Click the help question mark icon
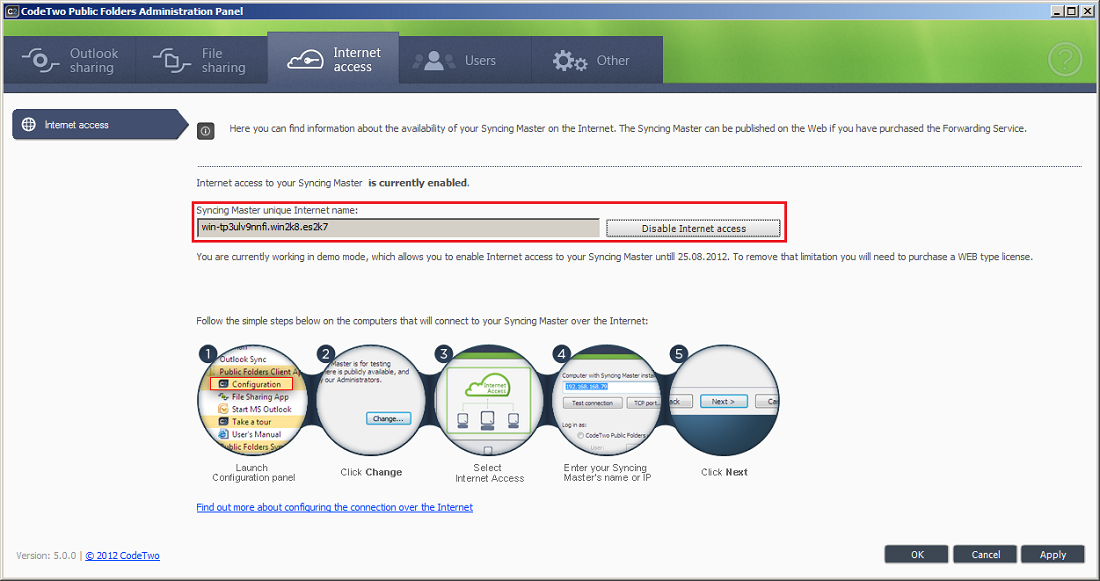 pos(1064,60)
